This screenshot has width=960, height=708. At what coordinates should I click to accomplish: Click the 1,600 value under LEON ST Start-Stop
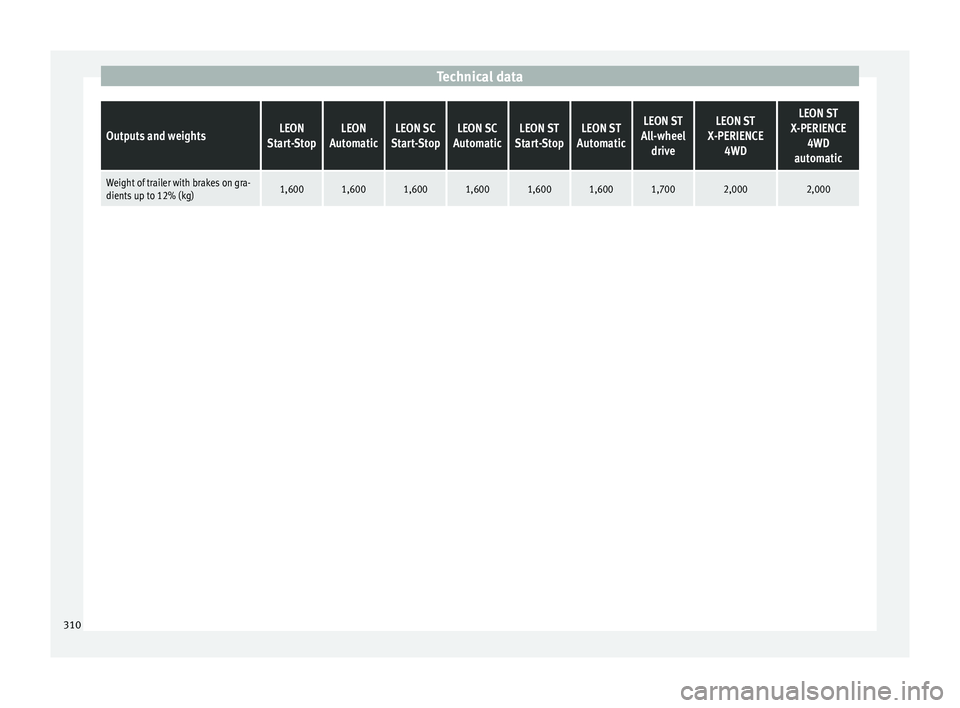tap(539, 189)
